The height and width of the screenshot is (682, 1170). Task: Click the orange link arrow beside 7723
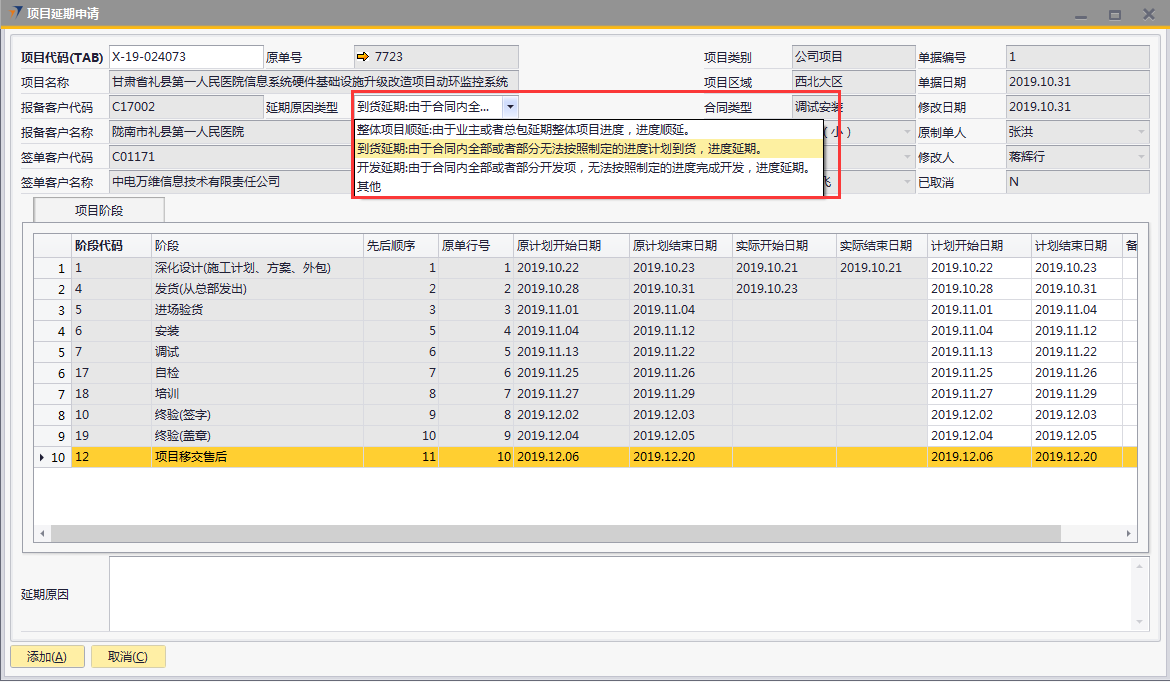click(363, 57)
